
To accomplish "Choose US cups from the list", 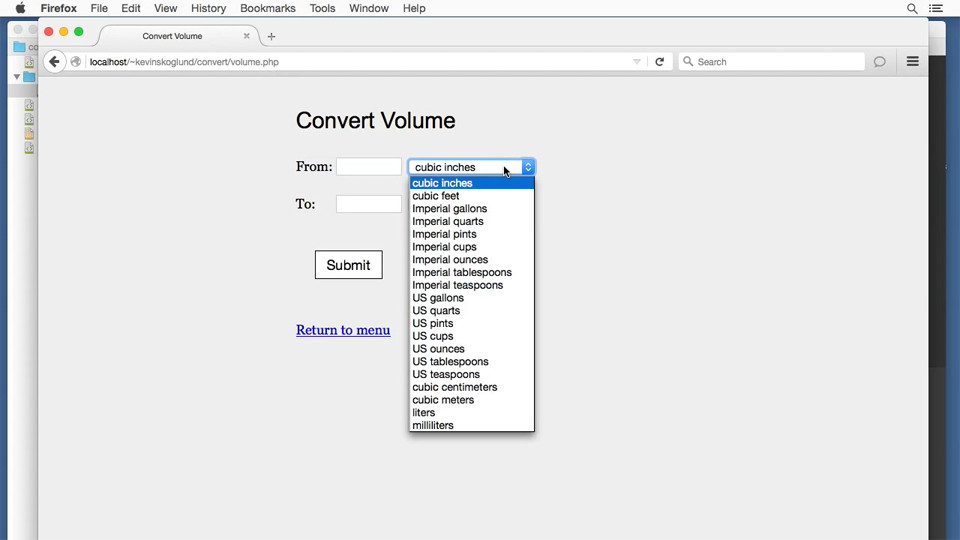I will (471, 336).
